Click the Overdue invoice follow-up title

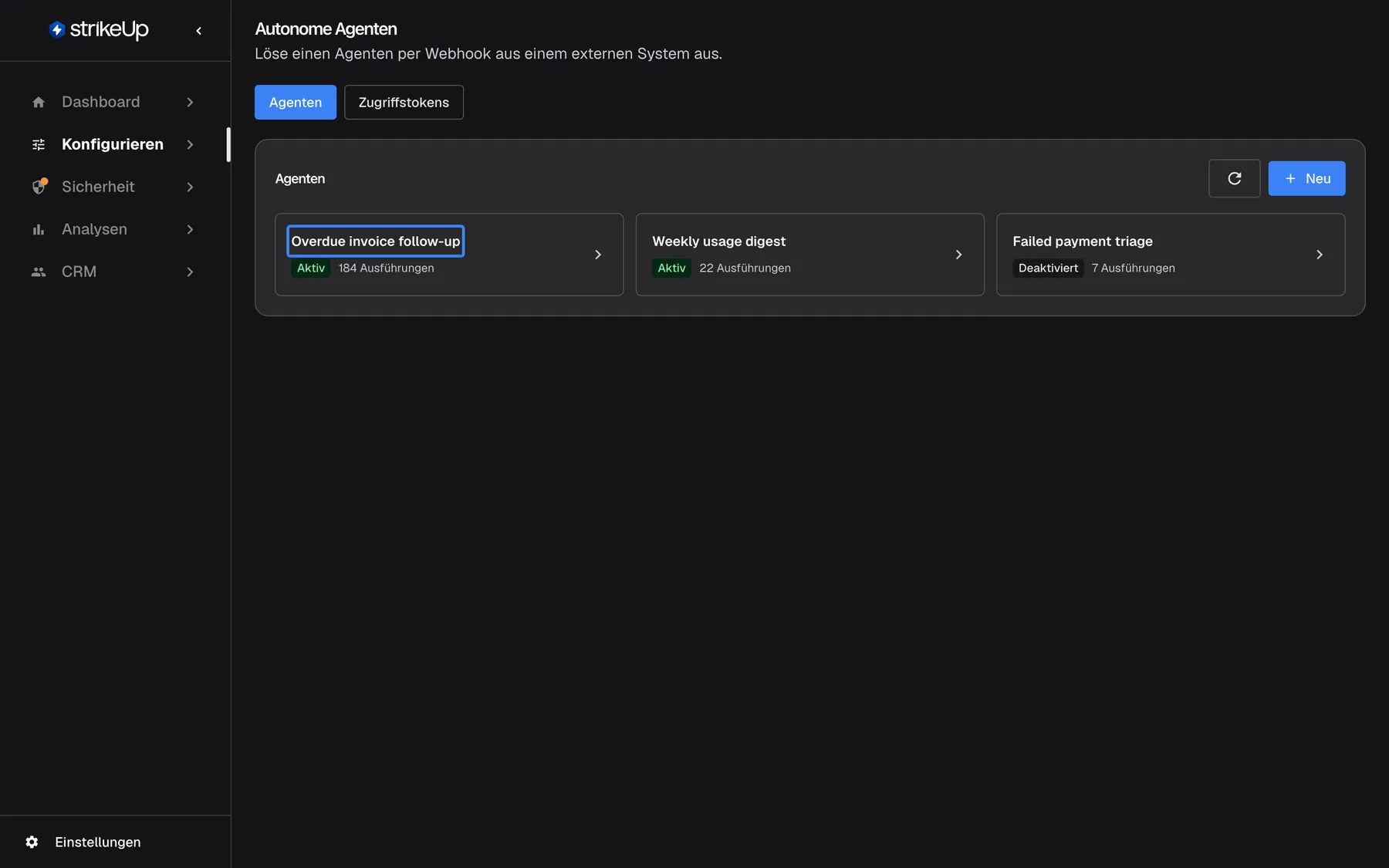pos(376,241)
